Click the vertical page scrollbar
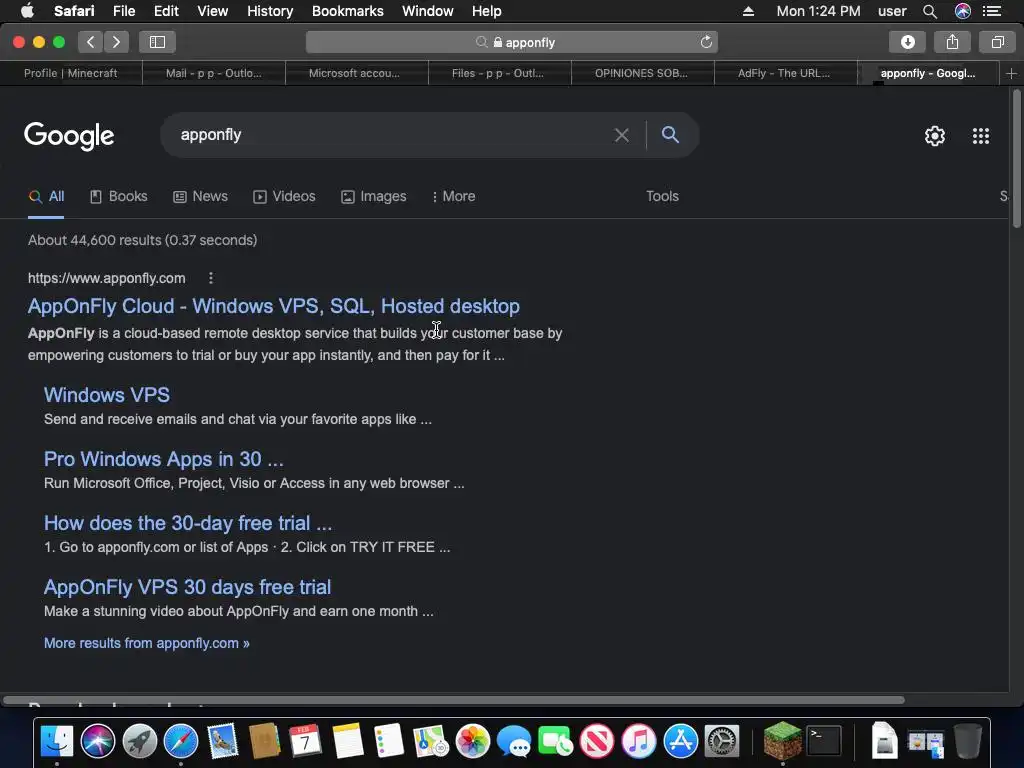 tap(1016, 159)
